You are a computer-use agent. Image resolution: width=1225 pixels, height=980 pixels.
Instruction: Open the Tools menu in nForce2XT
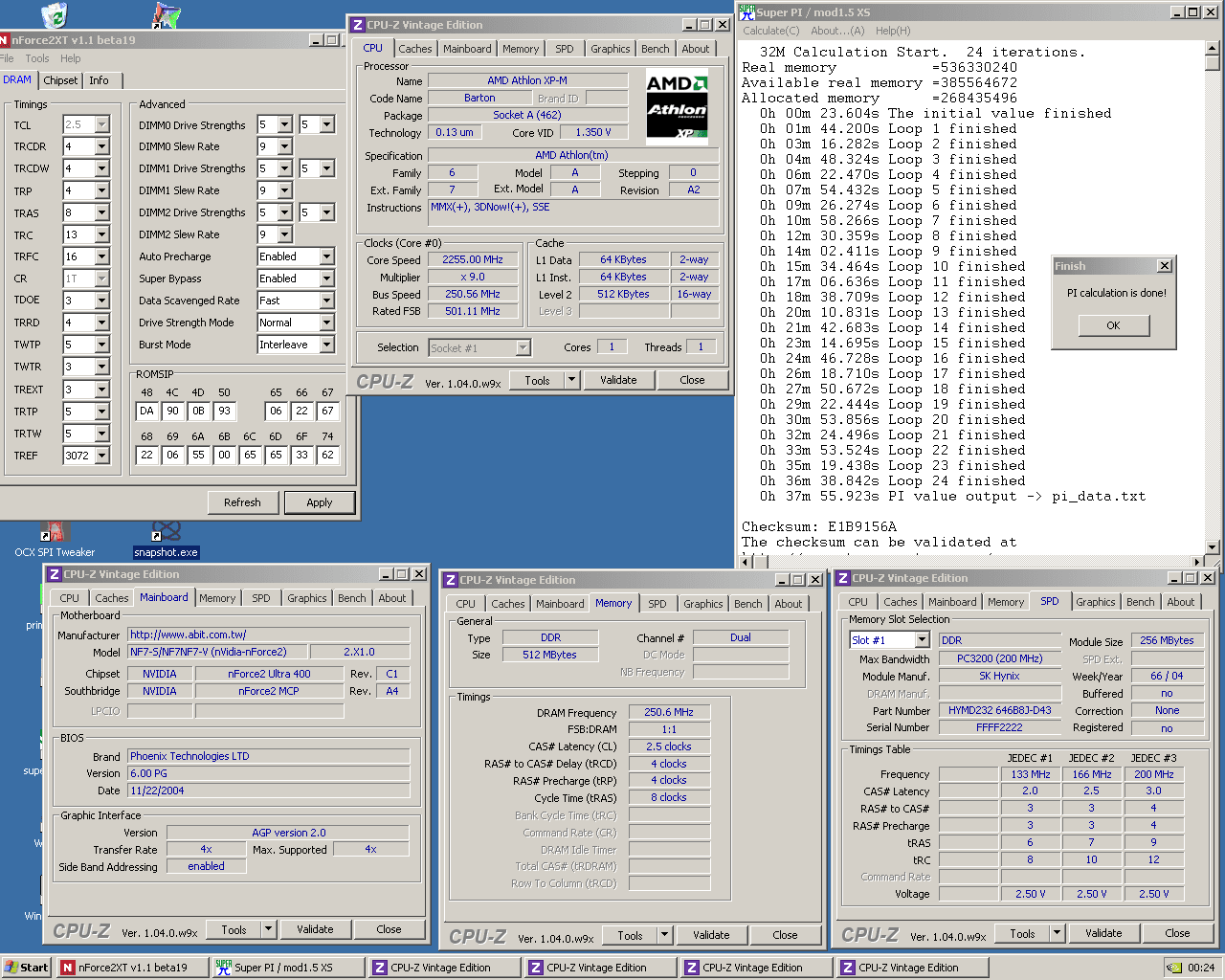(37, 58)
